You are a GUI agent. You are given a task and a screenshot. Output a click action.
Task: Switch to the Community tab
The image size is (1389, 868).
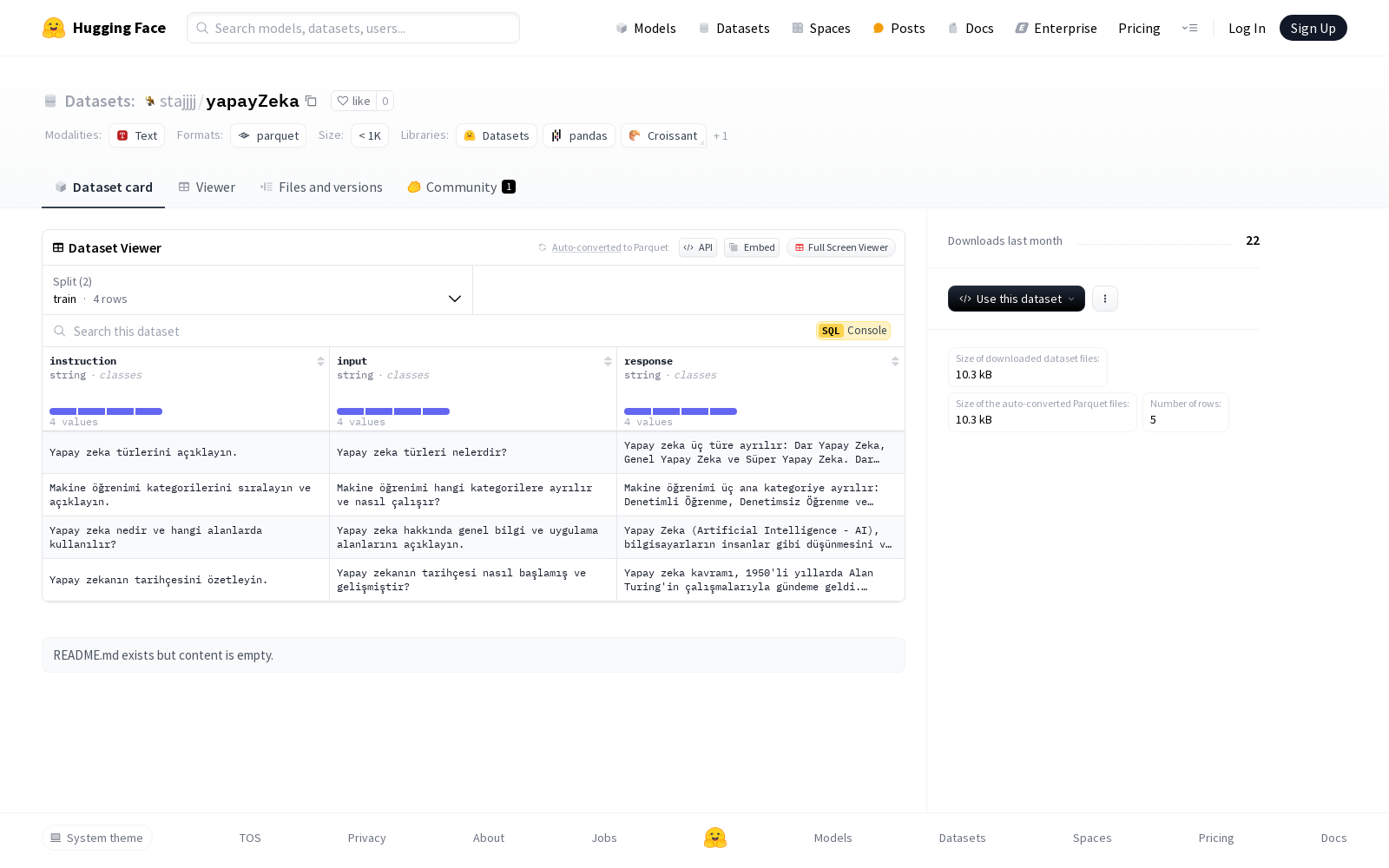click(x=461, y=187)
